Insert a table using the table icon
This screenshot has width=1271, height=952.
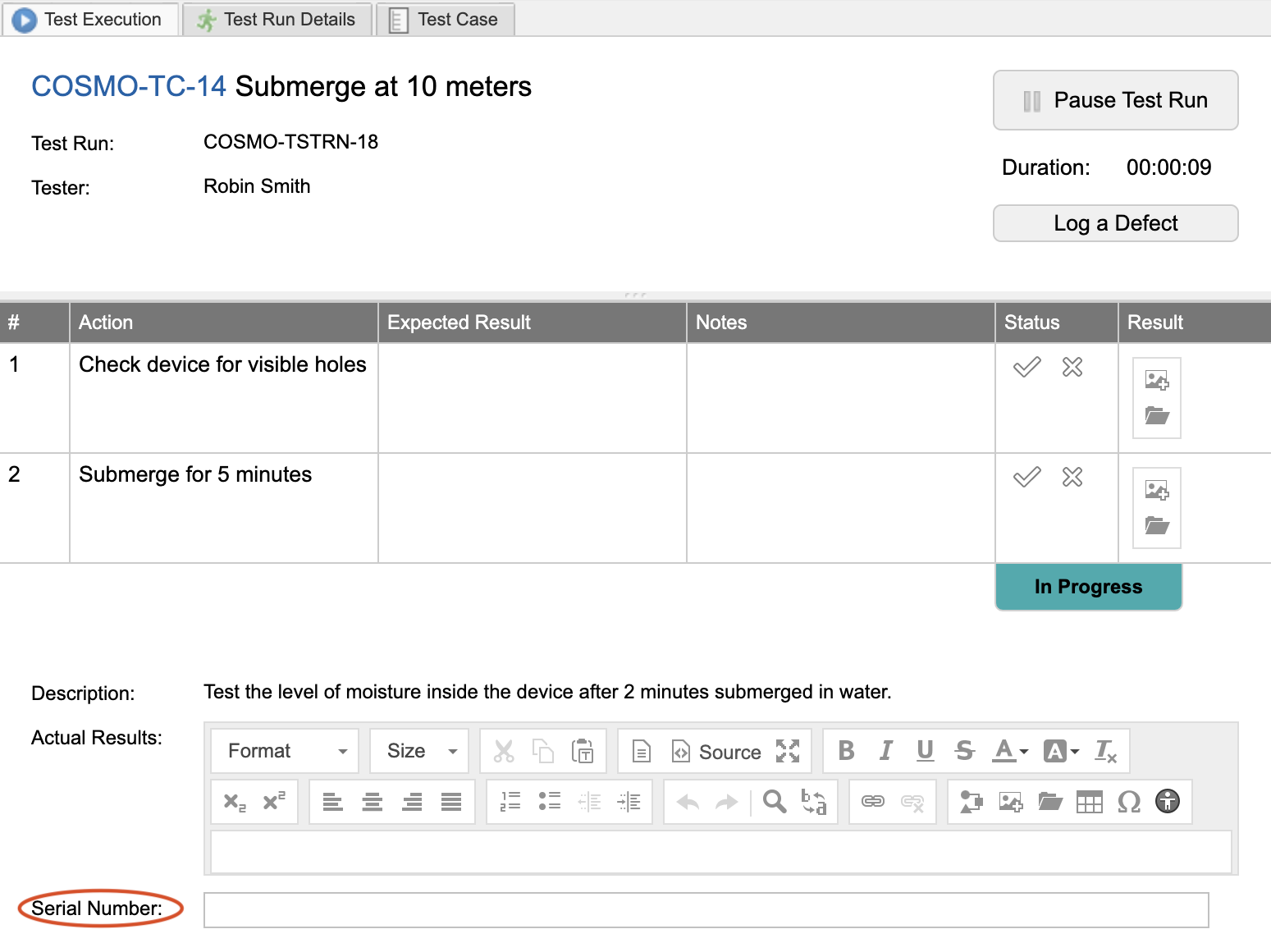click(x=1089, y=802)
